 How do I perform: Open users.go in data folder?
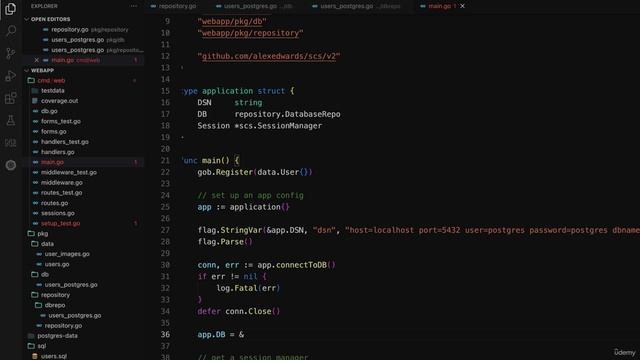[57, 264]
